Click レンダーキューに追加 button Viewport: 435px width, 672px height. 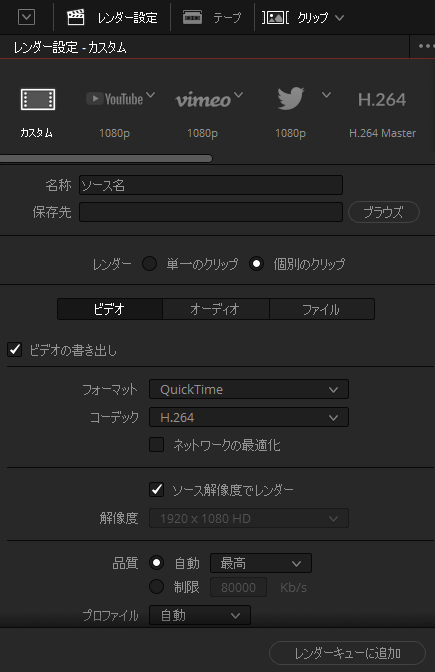(x=347, y=653)
